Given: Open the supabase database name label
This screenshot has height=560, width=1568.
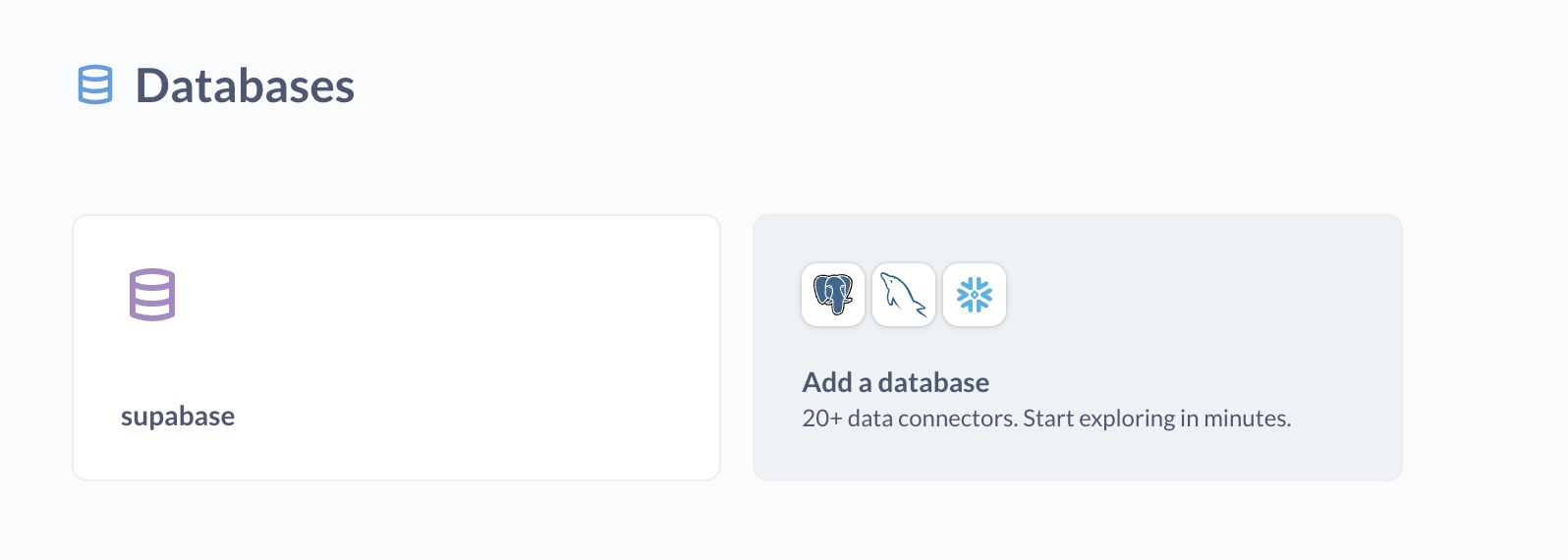Looking at the screenshot, I should (178, 417).
